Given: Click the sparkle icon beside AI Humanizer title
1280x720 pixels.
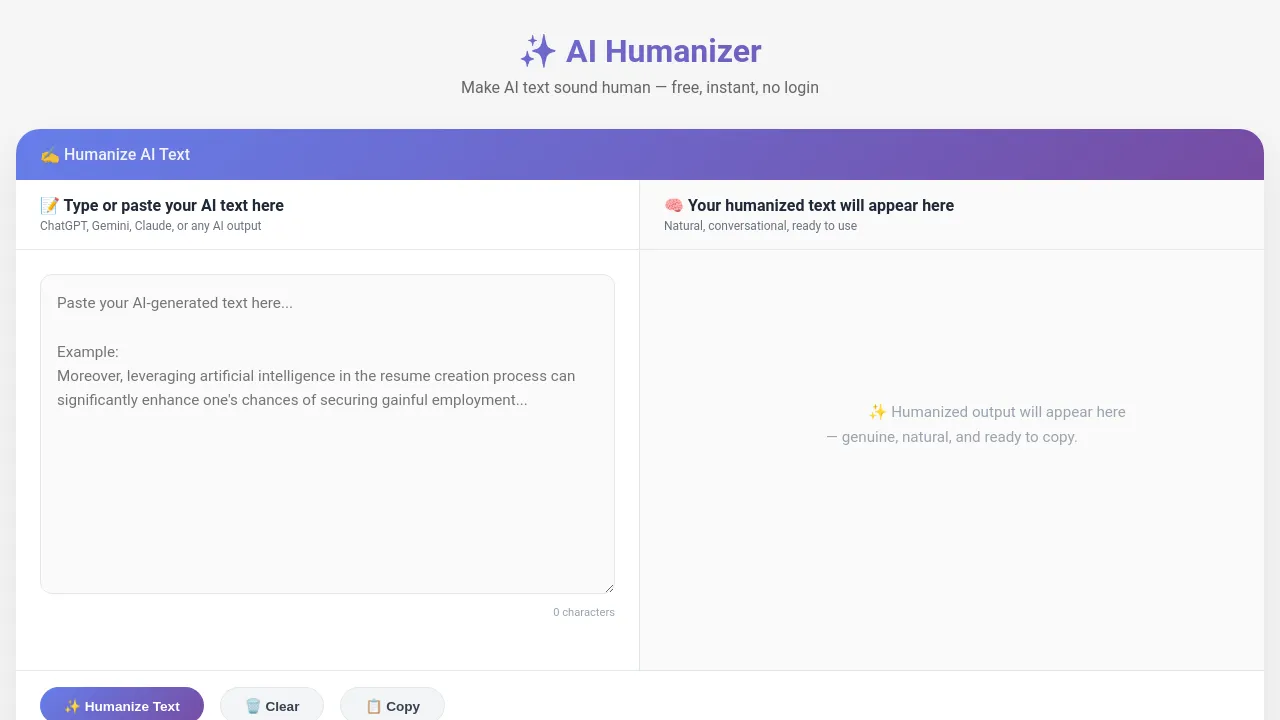Looking at the screenshot, I should [538, 51].
